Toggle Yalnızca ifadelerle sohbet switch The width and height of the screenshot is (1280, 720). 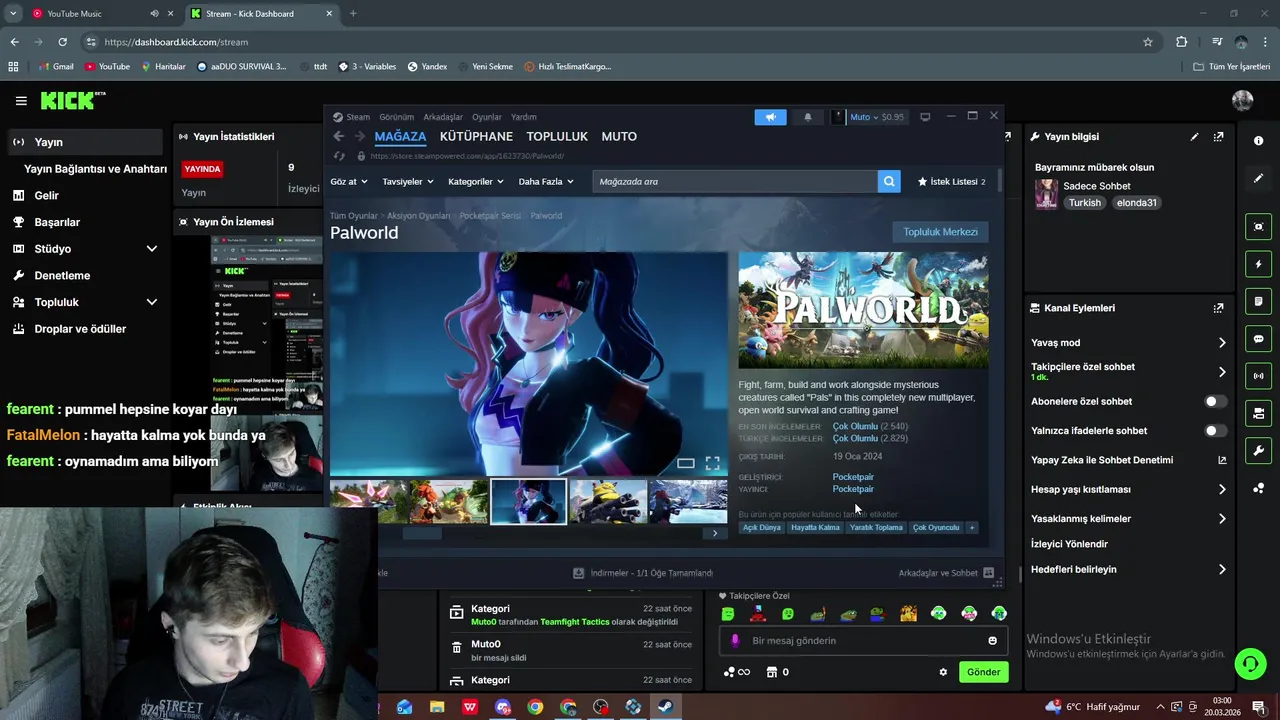[x=1215, y=431]
